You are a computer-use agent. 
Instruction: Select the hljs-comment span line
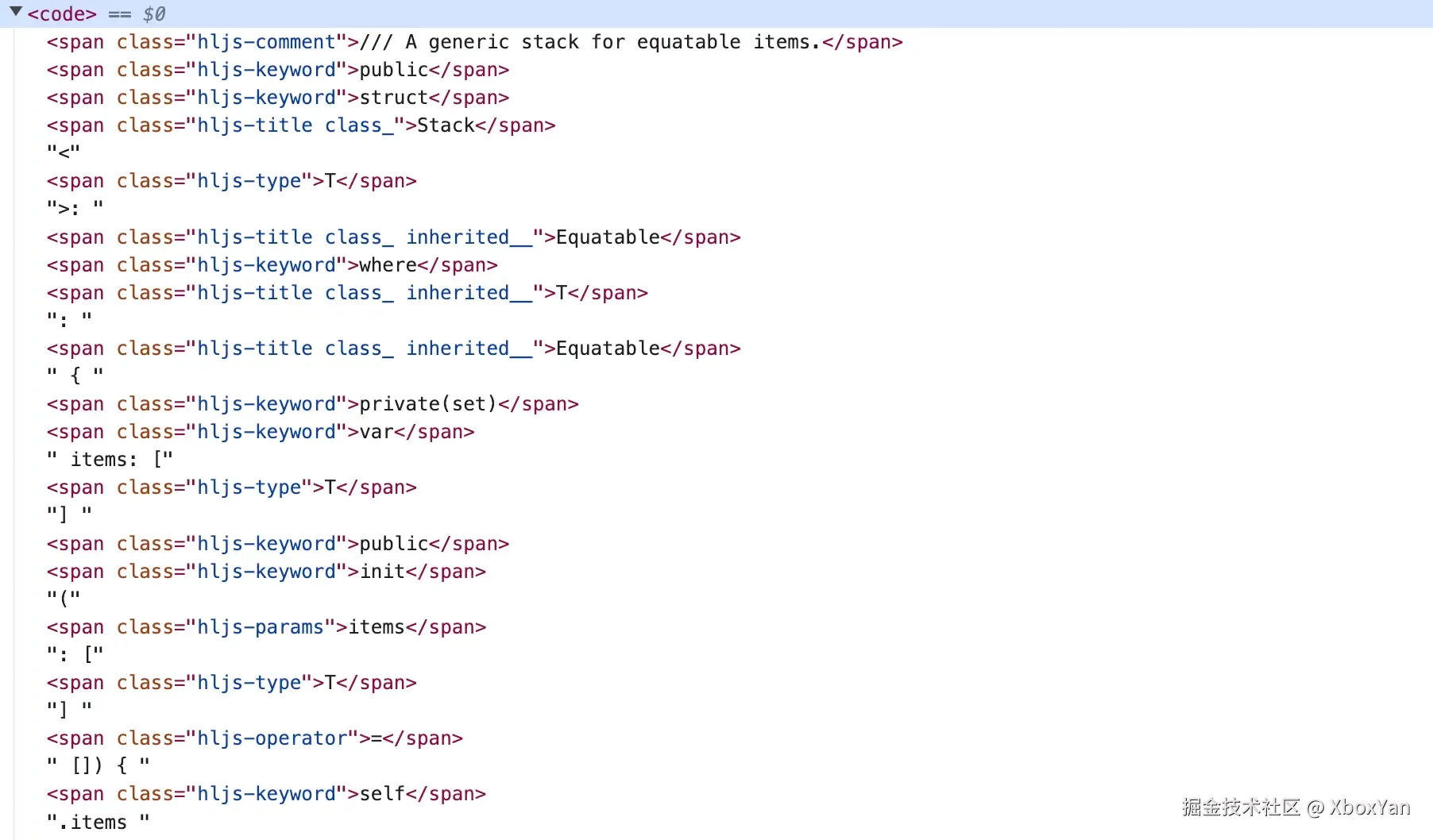[x=474, y=42]
